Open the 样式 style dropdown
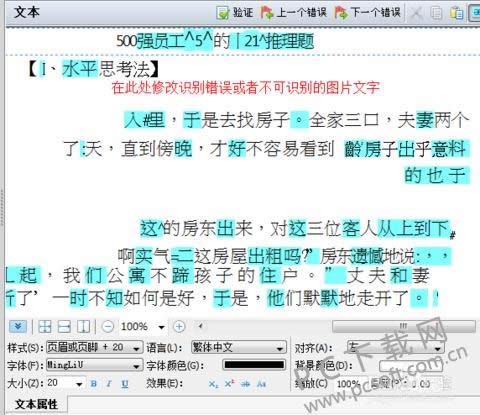This screenshot has height=415, width=480. pyautogui.click(x=94, y=348)
